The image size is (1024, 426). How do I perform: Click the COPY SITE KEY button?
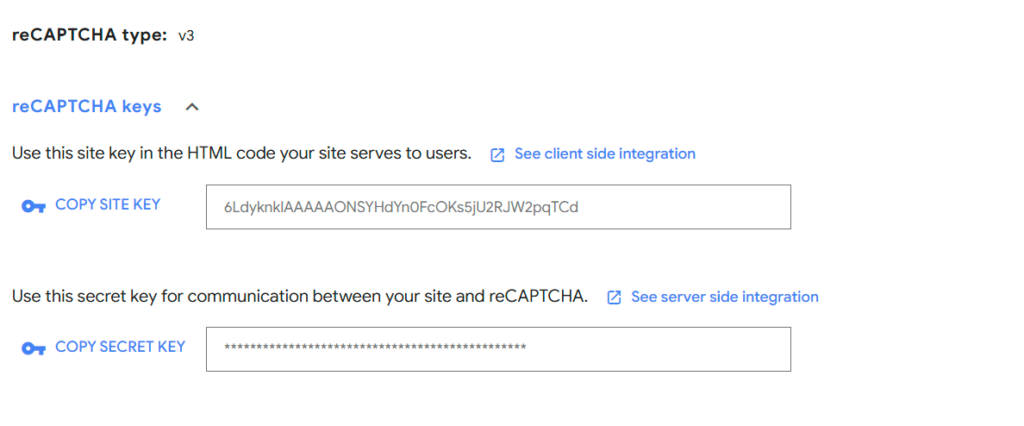108,205
